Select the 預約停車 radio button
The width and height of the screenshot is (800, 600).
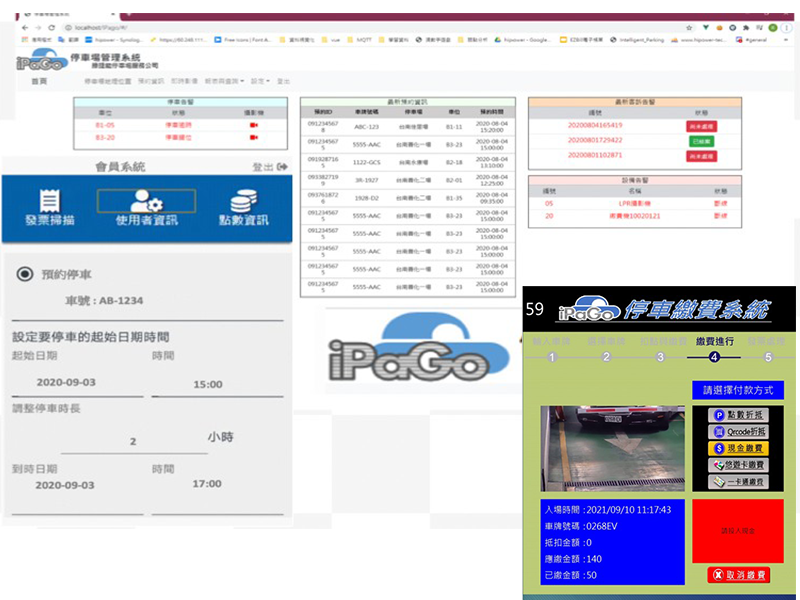tap(22, 274)
